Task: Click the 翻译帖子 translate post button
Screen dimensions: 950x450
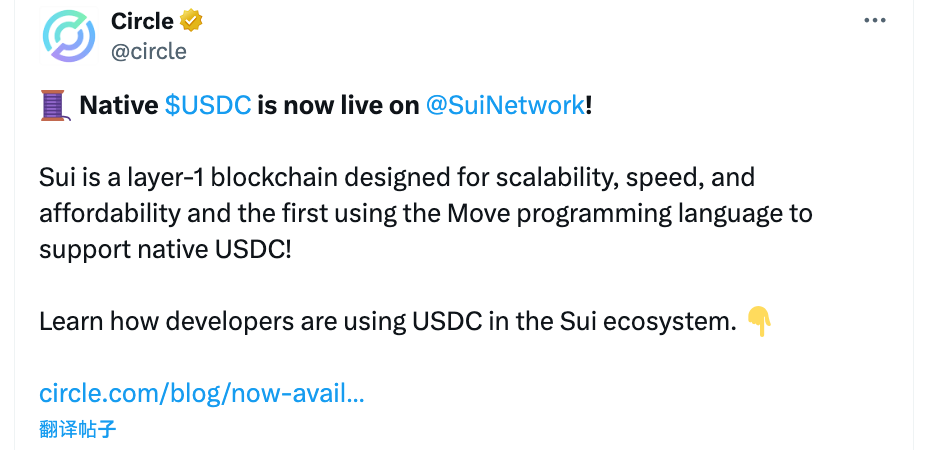Action: [x=78, y=430]
